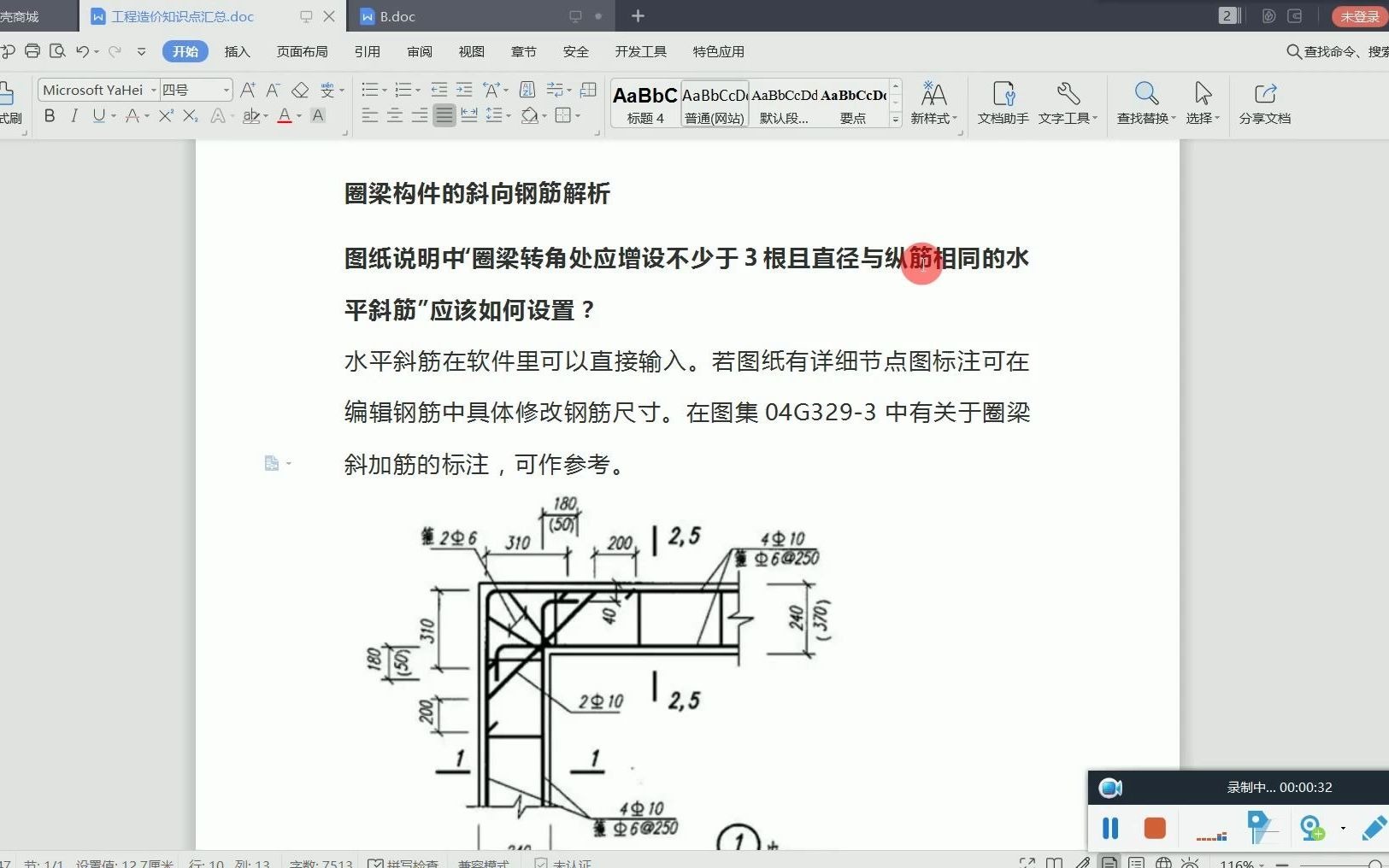Open the font size dropdown 四号
The height and width of the screenshot is (868, 1389).
pos(227,90)
